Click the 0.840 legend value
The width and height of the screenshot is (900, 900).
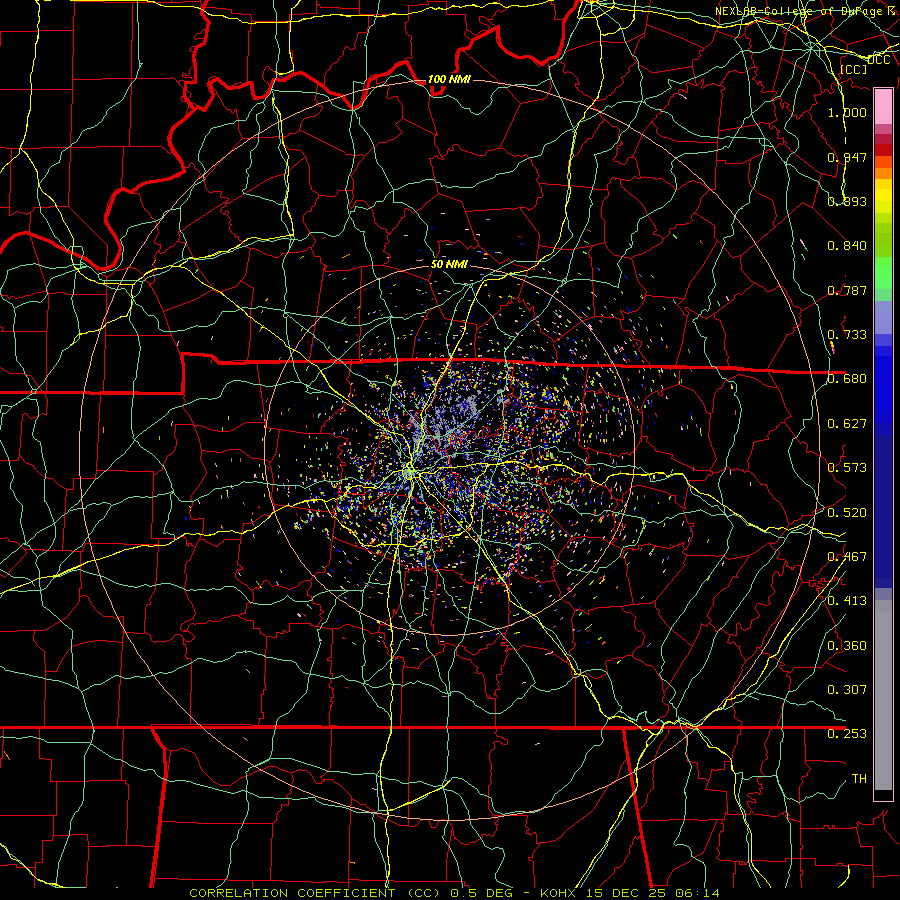(847, 246)
